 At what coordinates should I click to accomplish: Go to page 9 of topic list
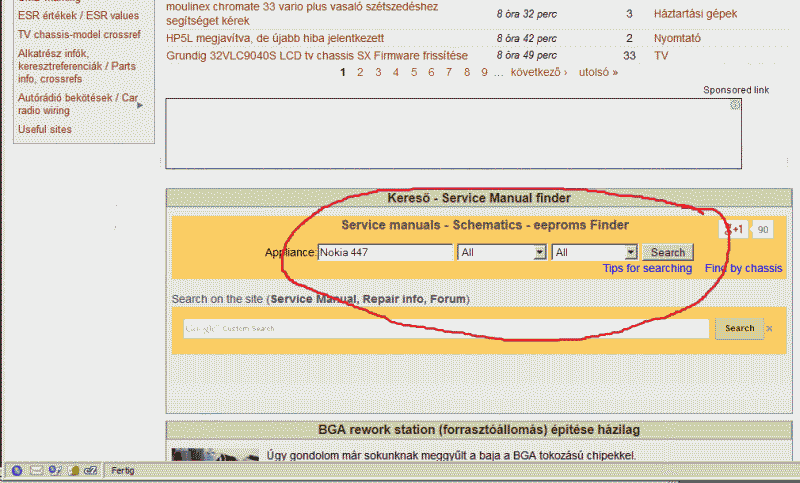(484, 72)
